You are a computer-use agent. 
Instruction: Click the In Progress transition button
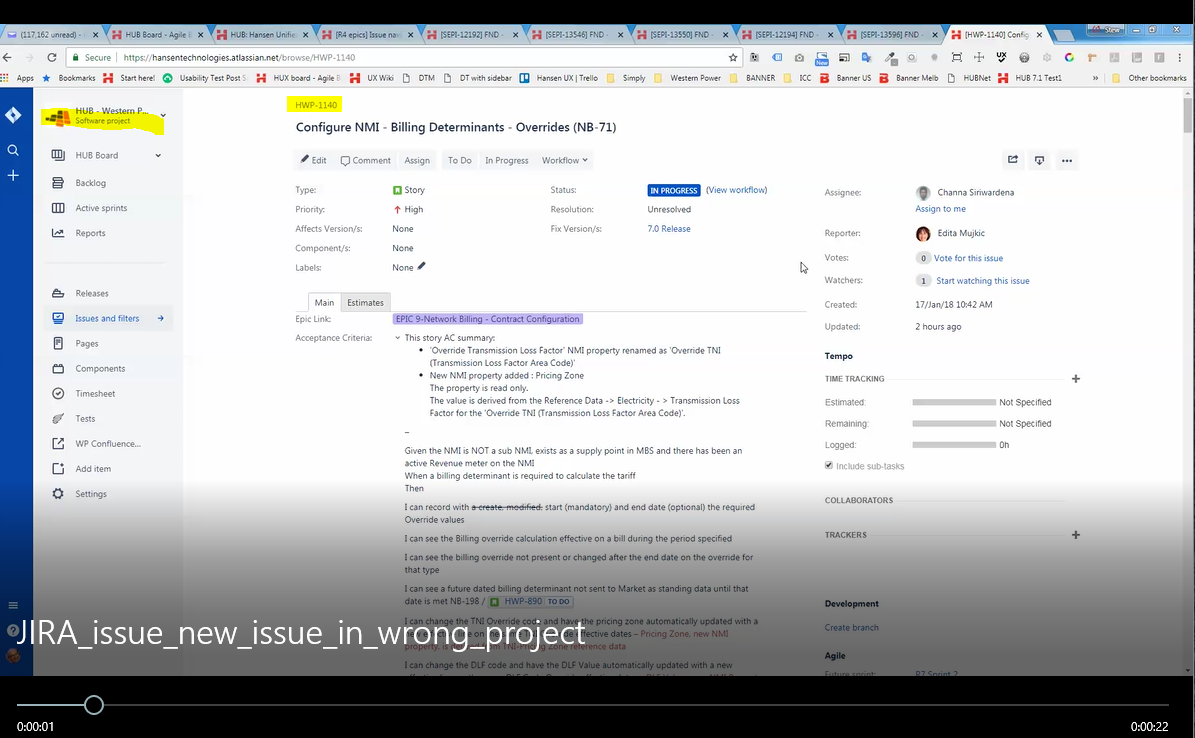pyautogui.click(x=507, y=160)
